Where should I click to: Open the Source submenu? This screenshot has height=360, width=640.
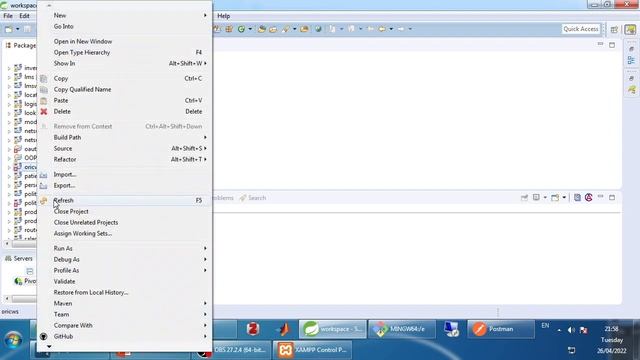click(124, 149)
